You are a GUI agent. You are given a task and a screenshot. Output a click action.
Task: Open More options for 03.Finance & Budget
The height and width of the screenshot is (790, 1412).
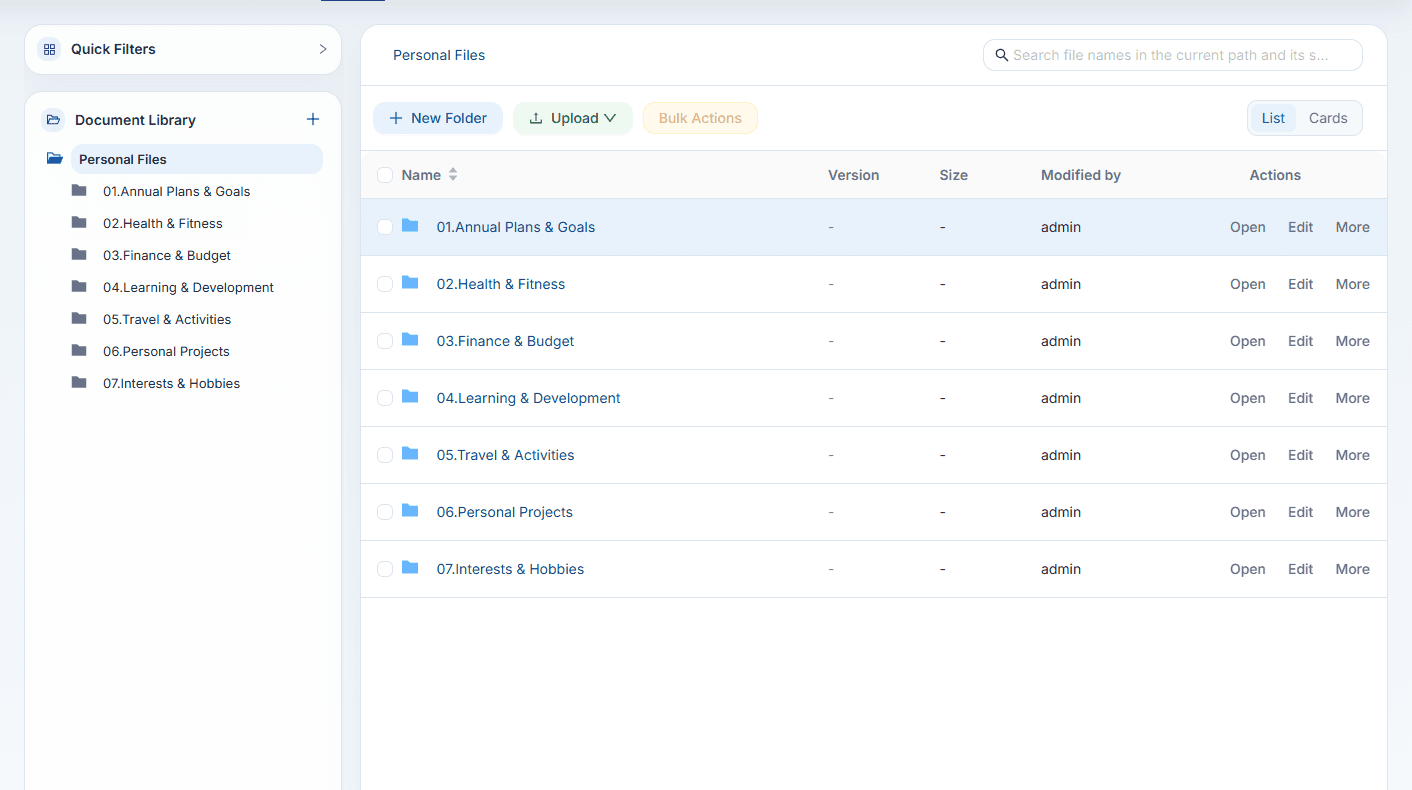click(1352, 341)
